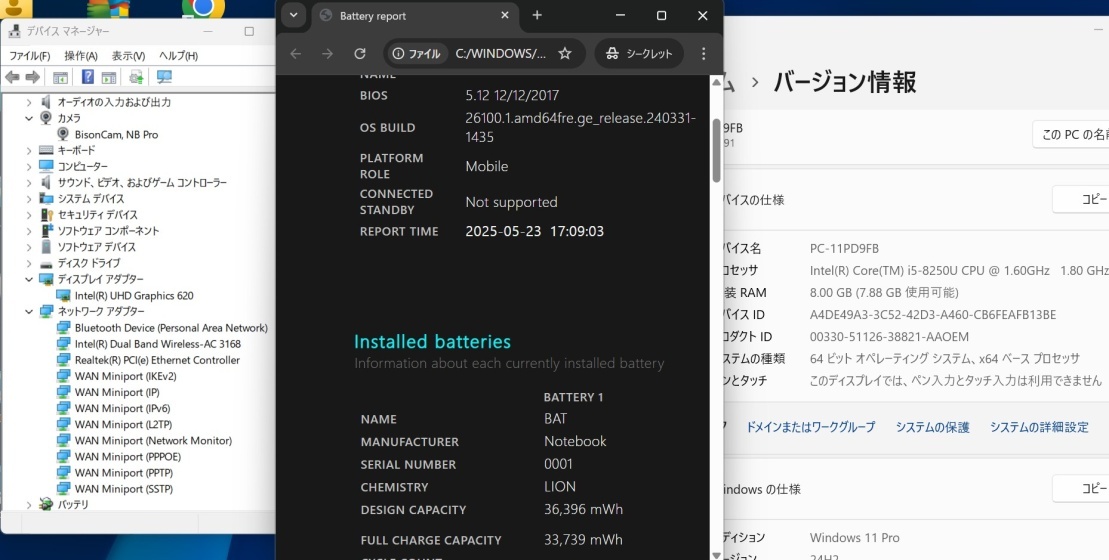Click the Battery report page scrollbar thumb
Viewport: 1109px width, 560px height.
point(716,150)
